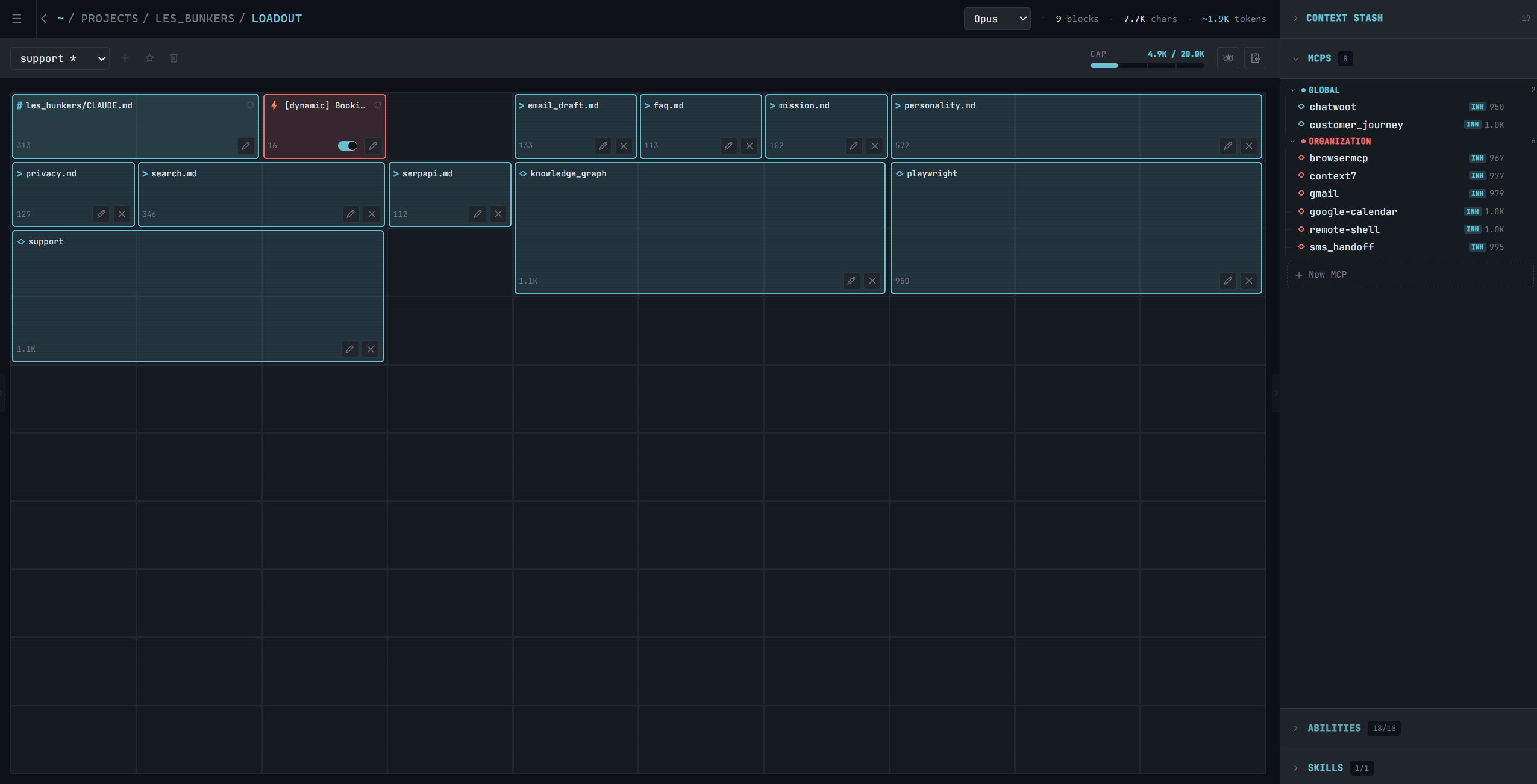Toggle the eye preview button
This screenshot has height=784, width=1537.
point(1228,58)
